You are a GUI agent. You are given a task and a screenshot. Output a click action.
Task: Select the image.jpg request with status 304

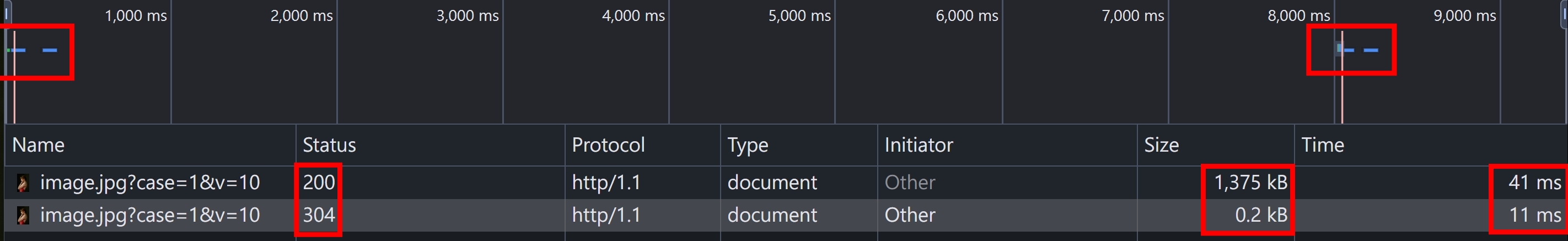point(785,215)
